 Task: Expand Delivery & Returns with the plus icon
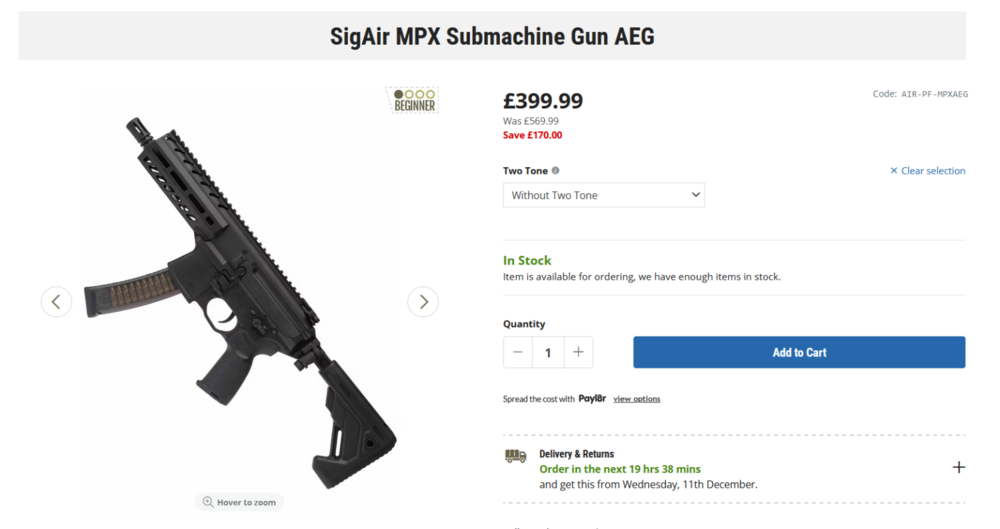point(958,467)
